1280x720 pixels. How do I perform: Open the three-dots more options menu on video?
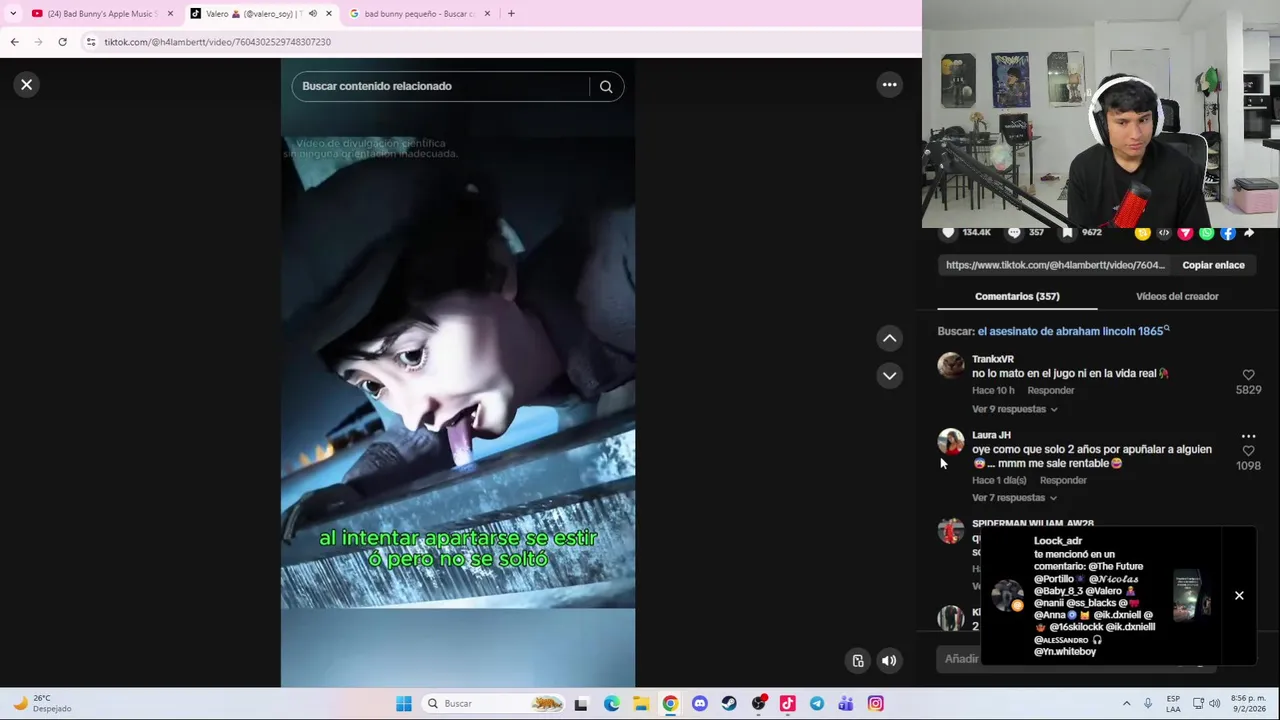click(889, 85)
